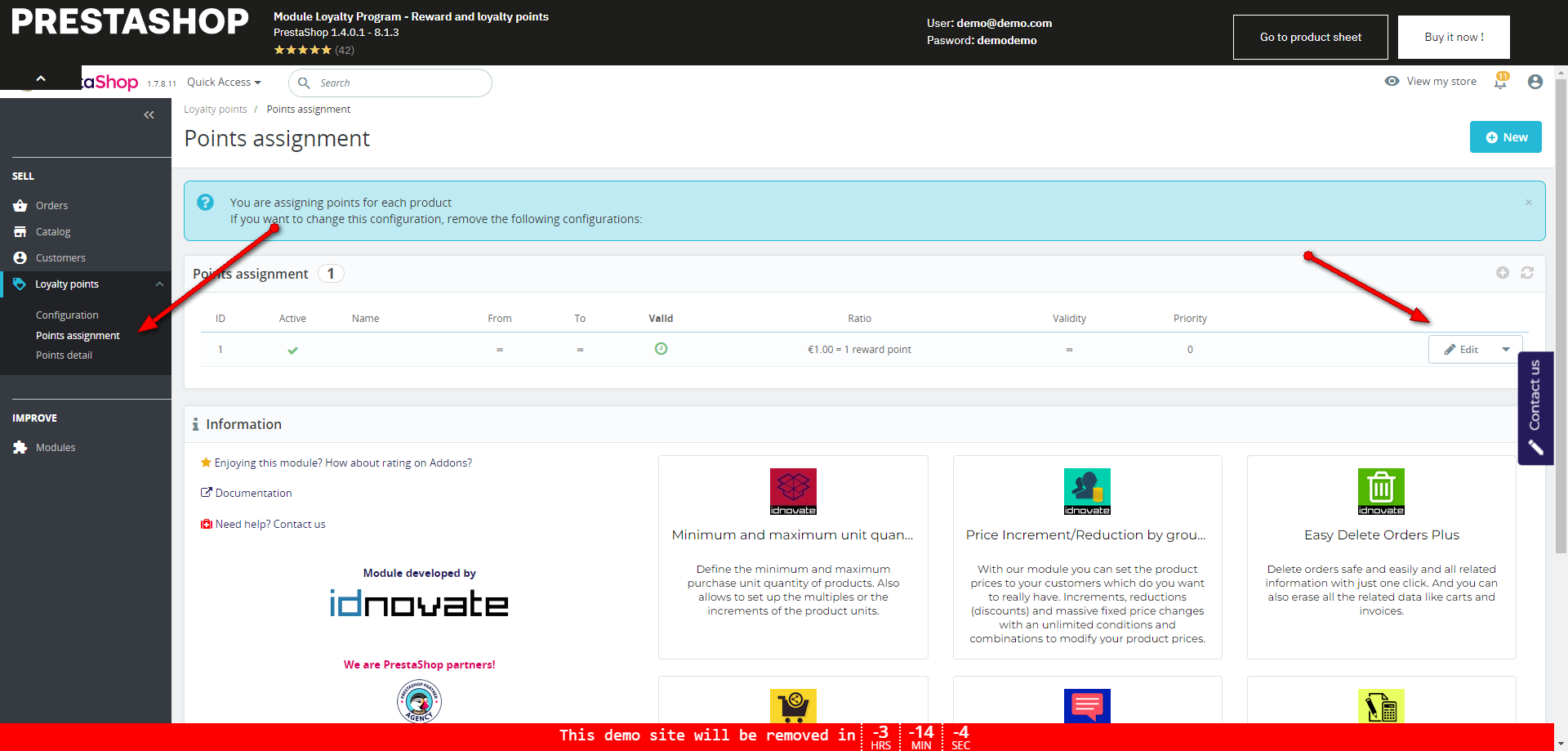Click the yellow-green calculator module icon
Viewport: 1568px width, 751px height.
[x=1381, y=706]
